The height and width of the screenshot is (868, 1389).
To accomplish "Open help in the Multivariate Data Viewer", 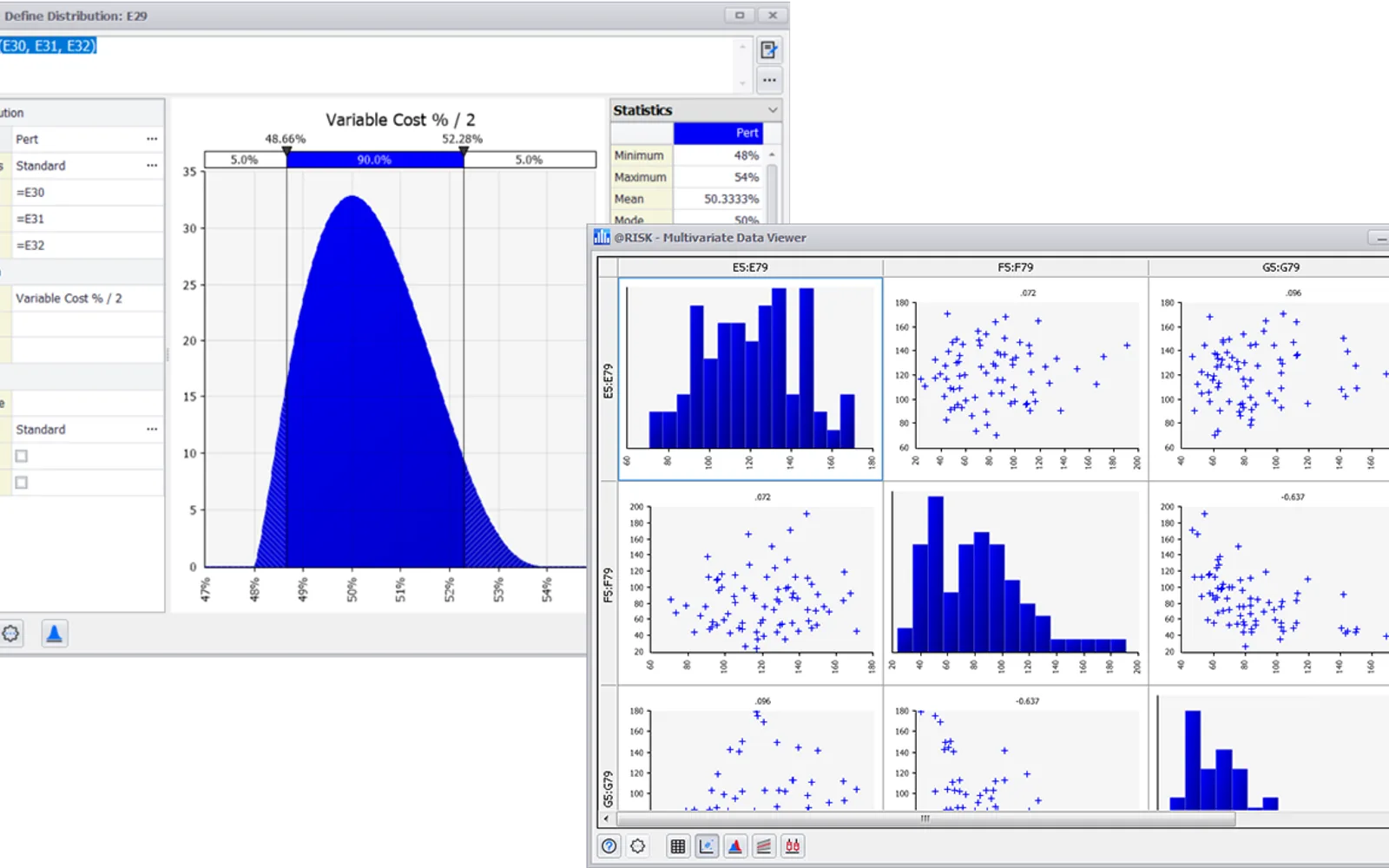I will (609, 845).
